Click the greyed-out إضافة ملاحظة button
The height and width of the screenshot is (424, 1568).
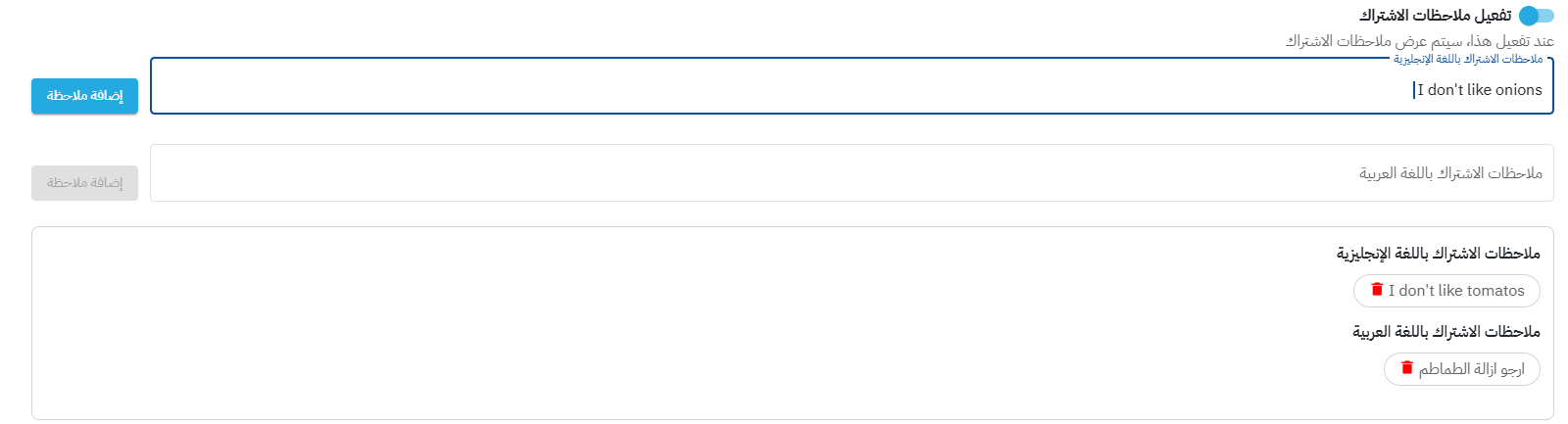[84, 183]
